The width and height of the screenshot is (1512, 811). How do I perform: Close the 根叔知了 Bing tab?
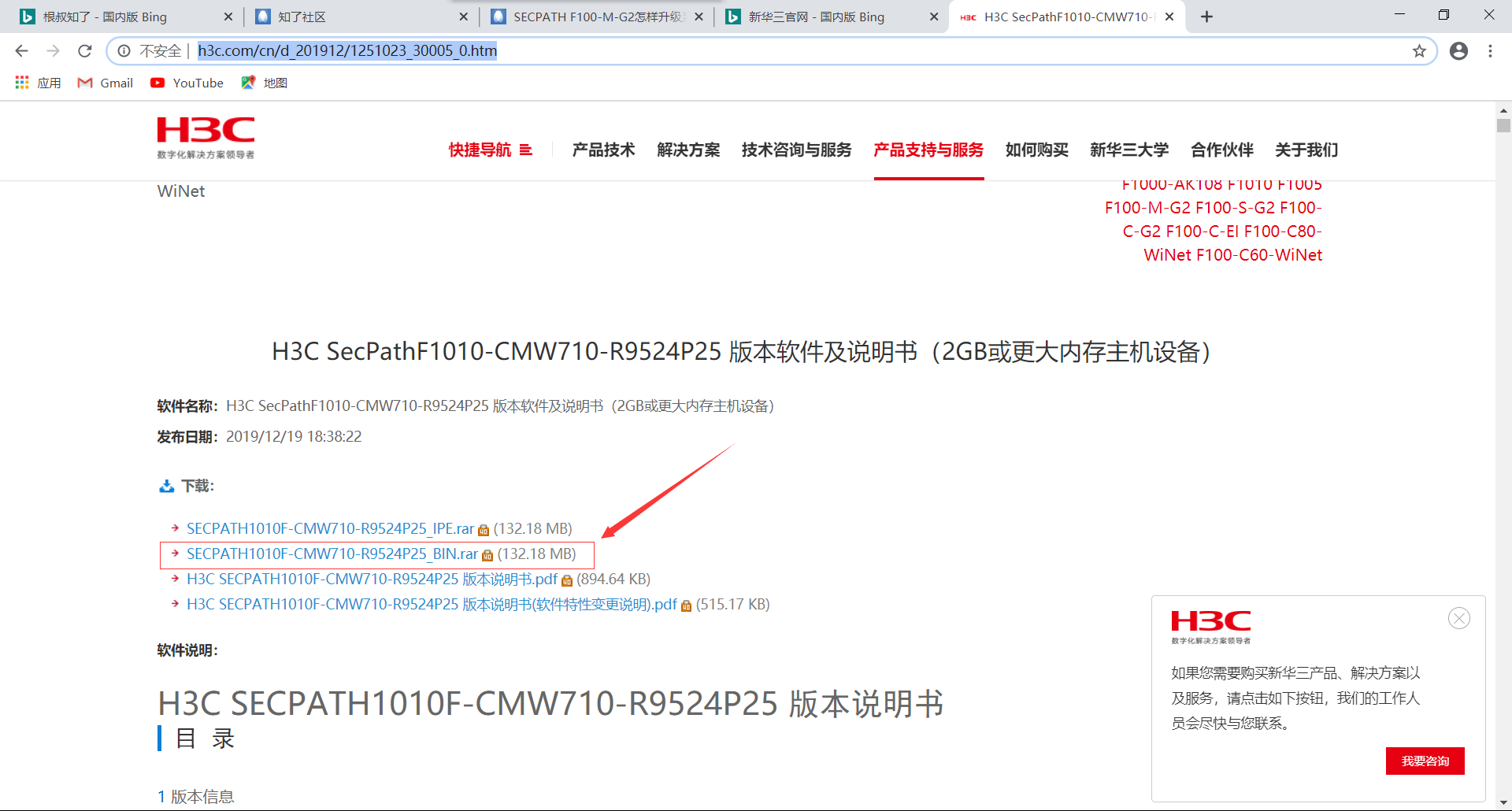pyautogui.click(x=228, y=17)
